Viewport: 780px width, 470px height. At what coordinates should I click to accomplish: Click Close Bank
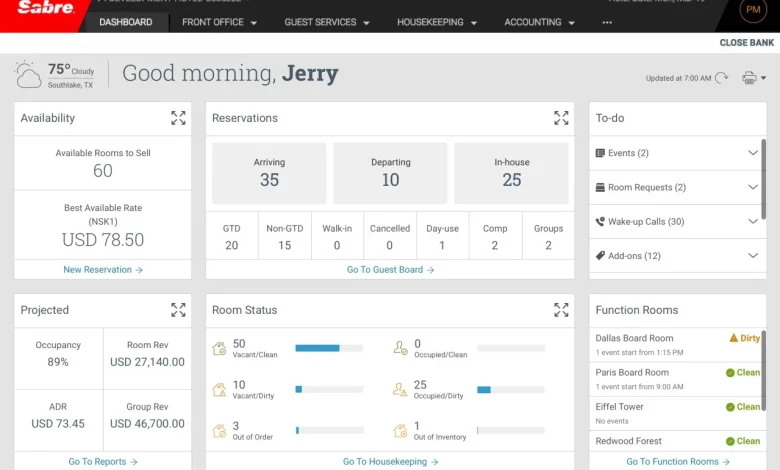pyautogui.click(x=747, y=43)
